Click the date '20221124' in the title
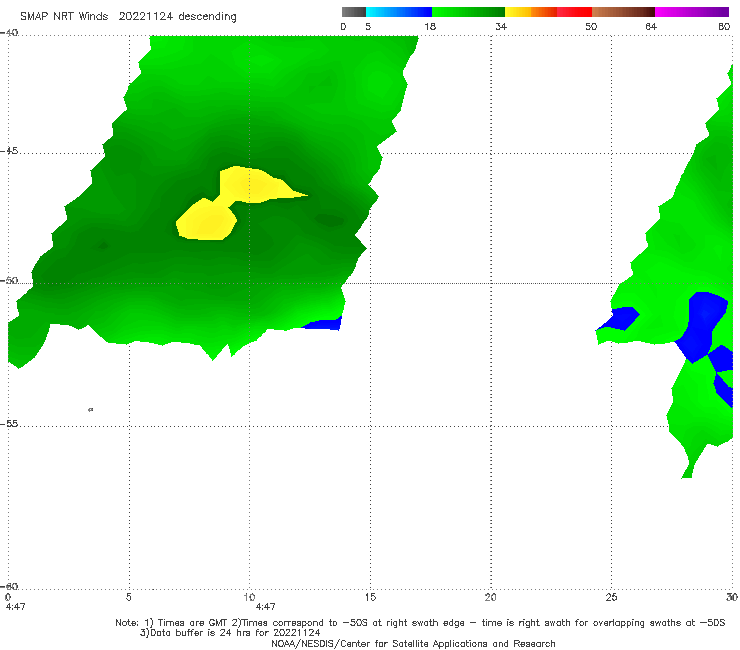Viewport: 740px width, 650px height. [146, 16]
